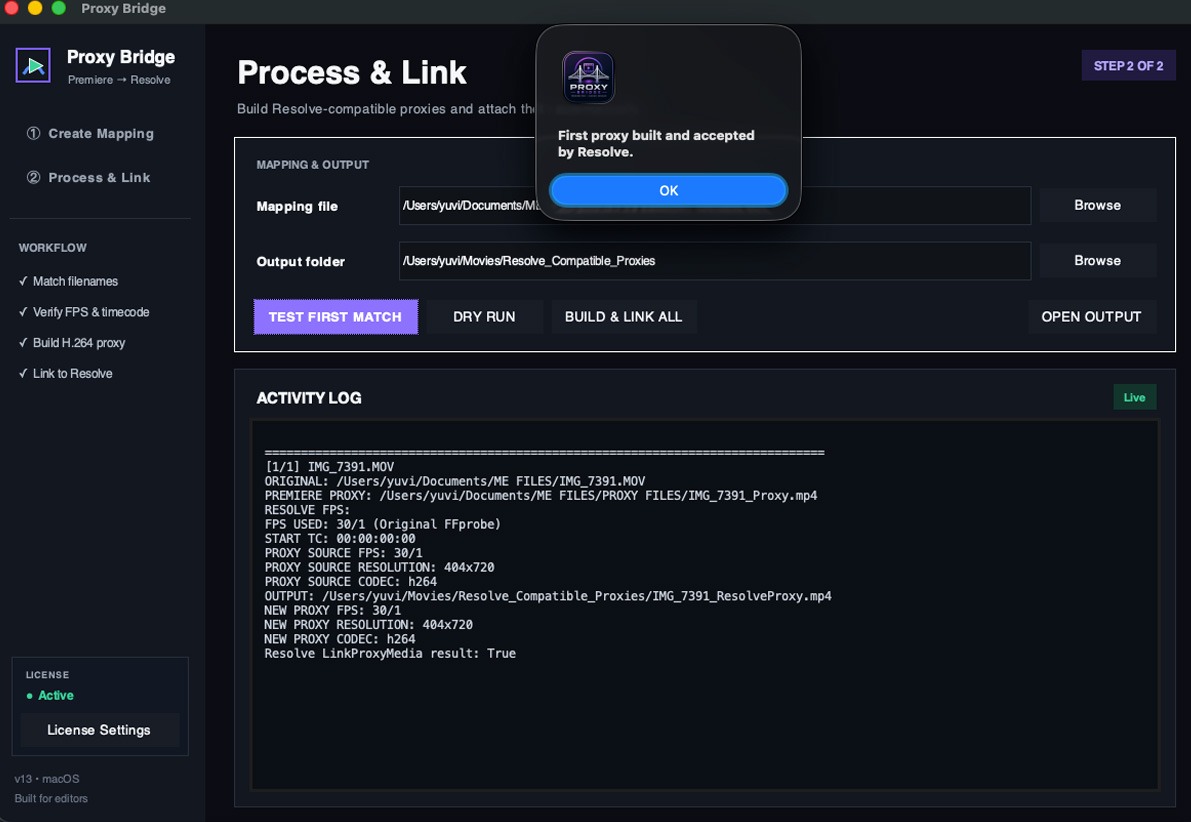Click the 'v13 · macOS' version text
This screenshot has height=822, width=1191.
[46, 779]
